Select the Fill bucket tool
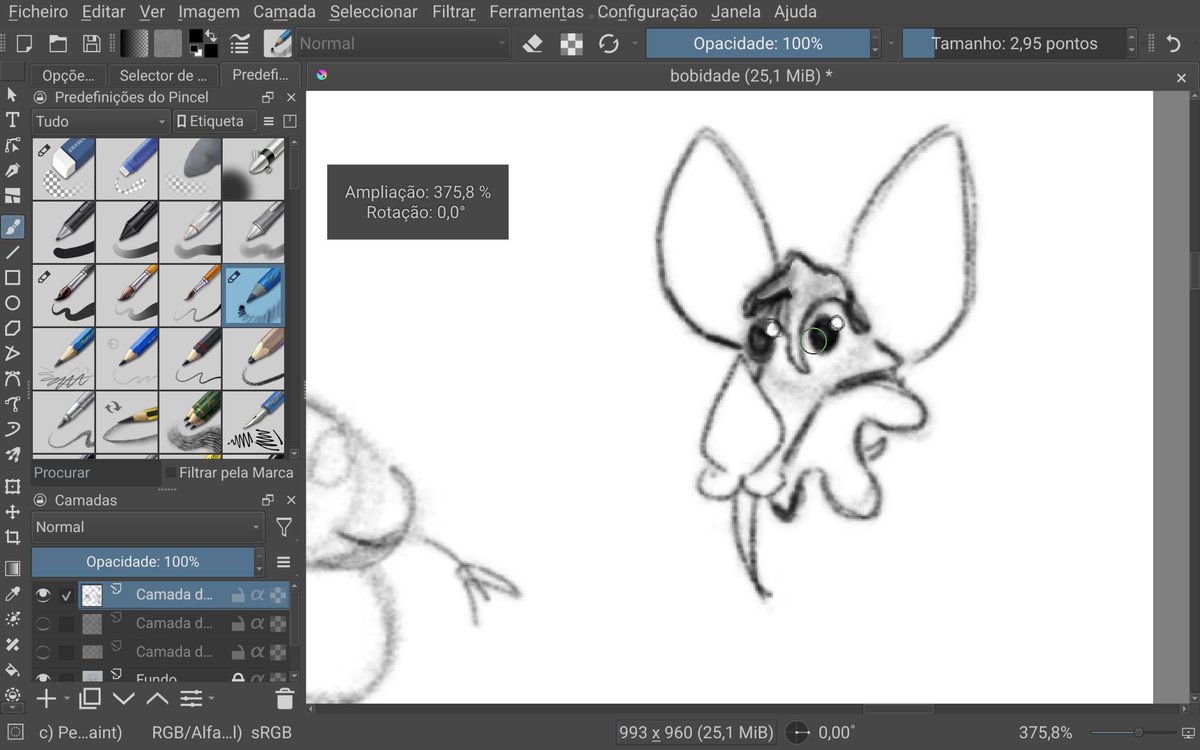This screenshot has width=1200, height=750. [12, 670]
